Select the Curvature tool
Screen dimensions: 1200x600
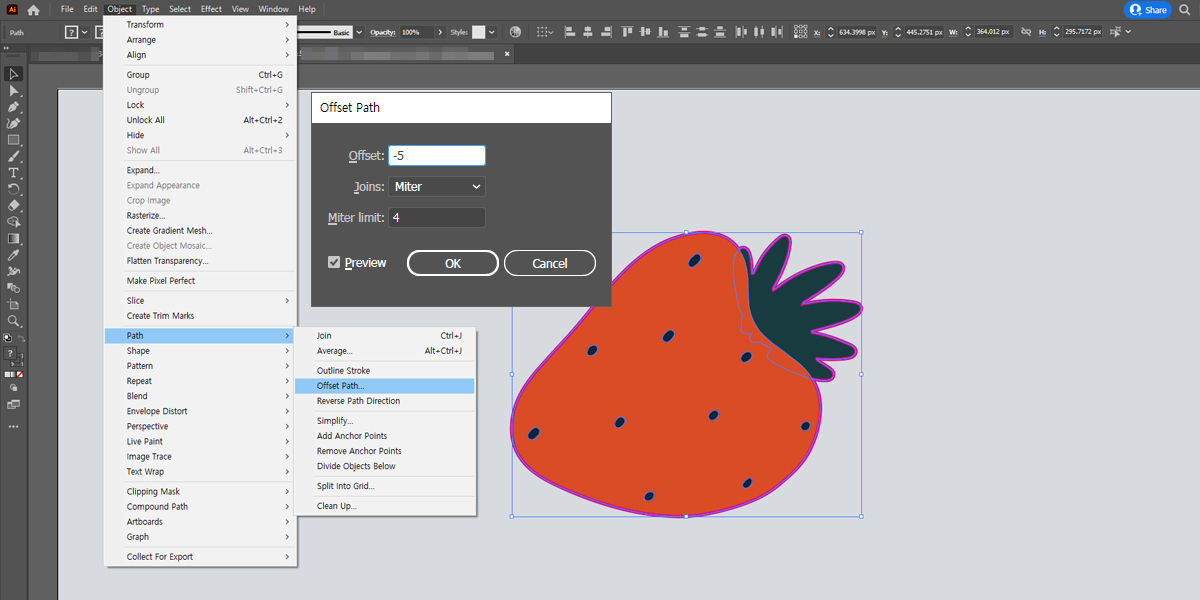pyautogui.click(x=14, y=123)
